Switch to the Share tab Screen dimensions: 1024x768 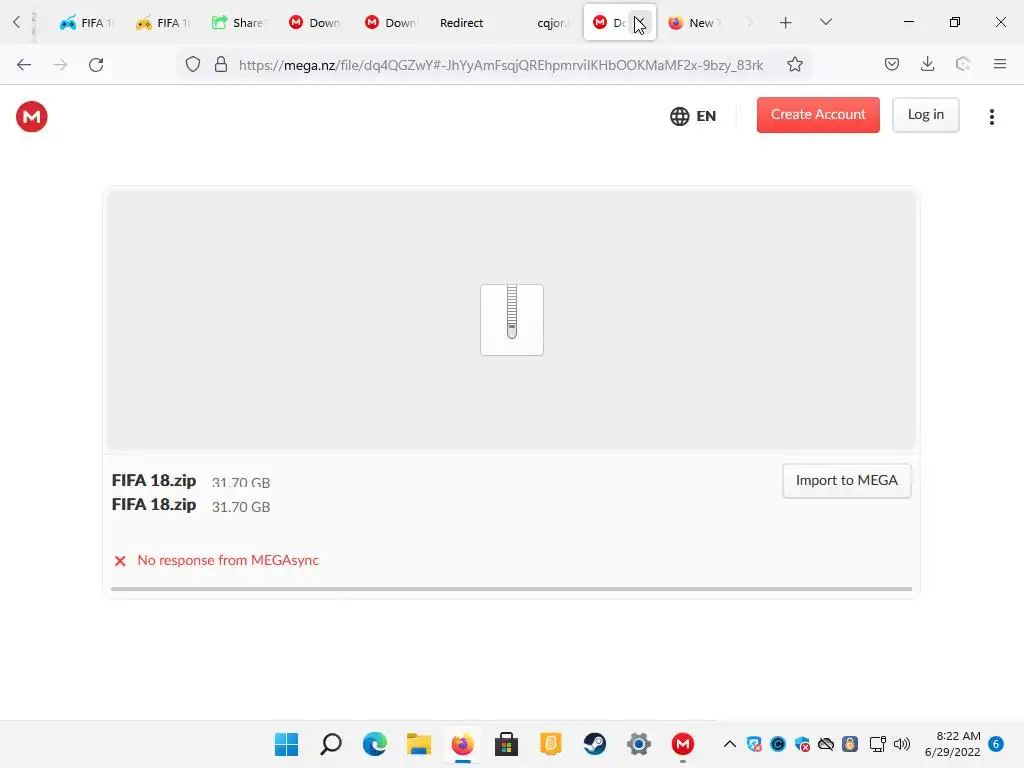coord(238,23)
